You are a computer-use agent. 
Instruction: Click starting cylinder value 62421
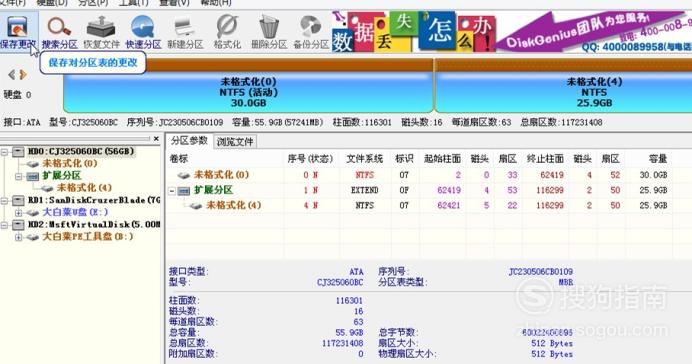click(448, 206)
